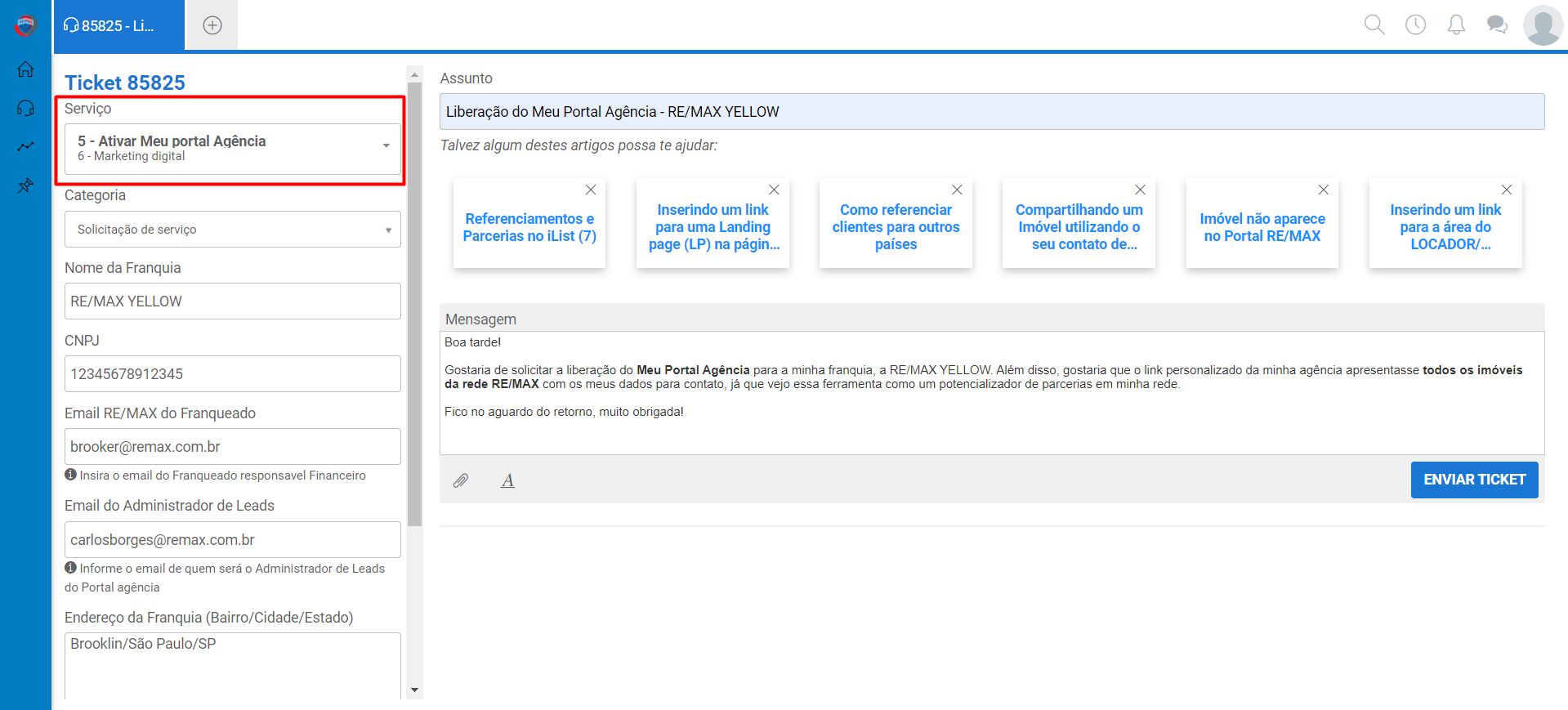Open the headset support icon in sidebar
This screenshot has height=710, width=1568.
click(x=25, y=108)
